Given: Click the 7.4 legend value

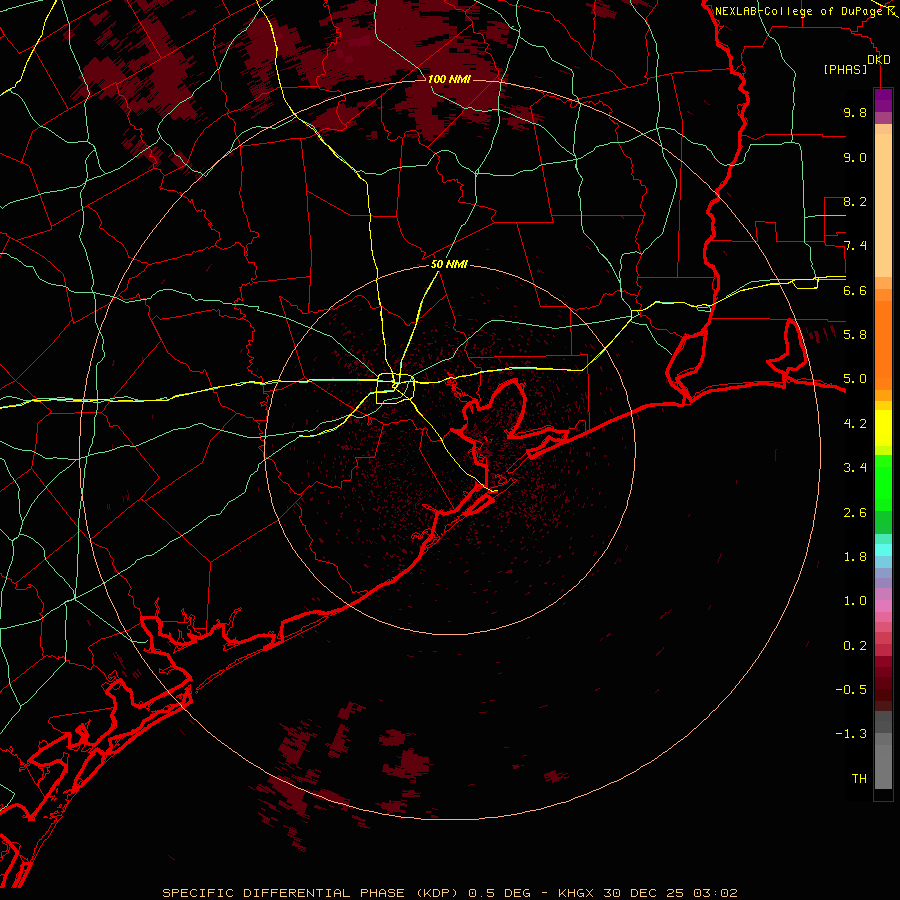Looking at the screenshot, I should 855,246.
